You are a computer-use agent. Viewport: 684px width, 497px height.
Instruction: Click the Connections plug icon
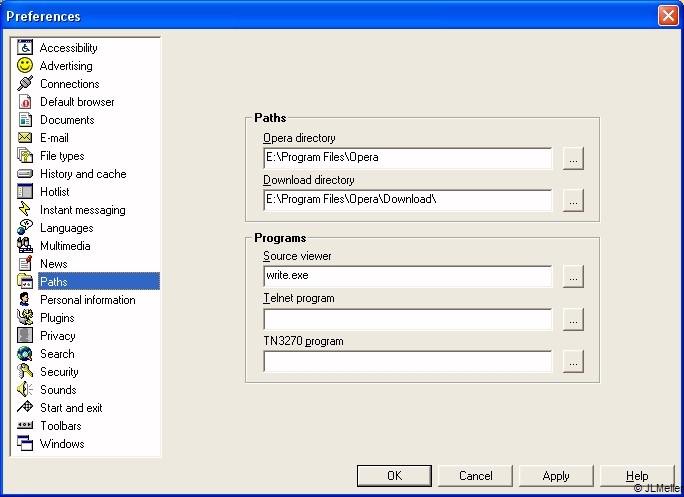click(25, 83)
